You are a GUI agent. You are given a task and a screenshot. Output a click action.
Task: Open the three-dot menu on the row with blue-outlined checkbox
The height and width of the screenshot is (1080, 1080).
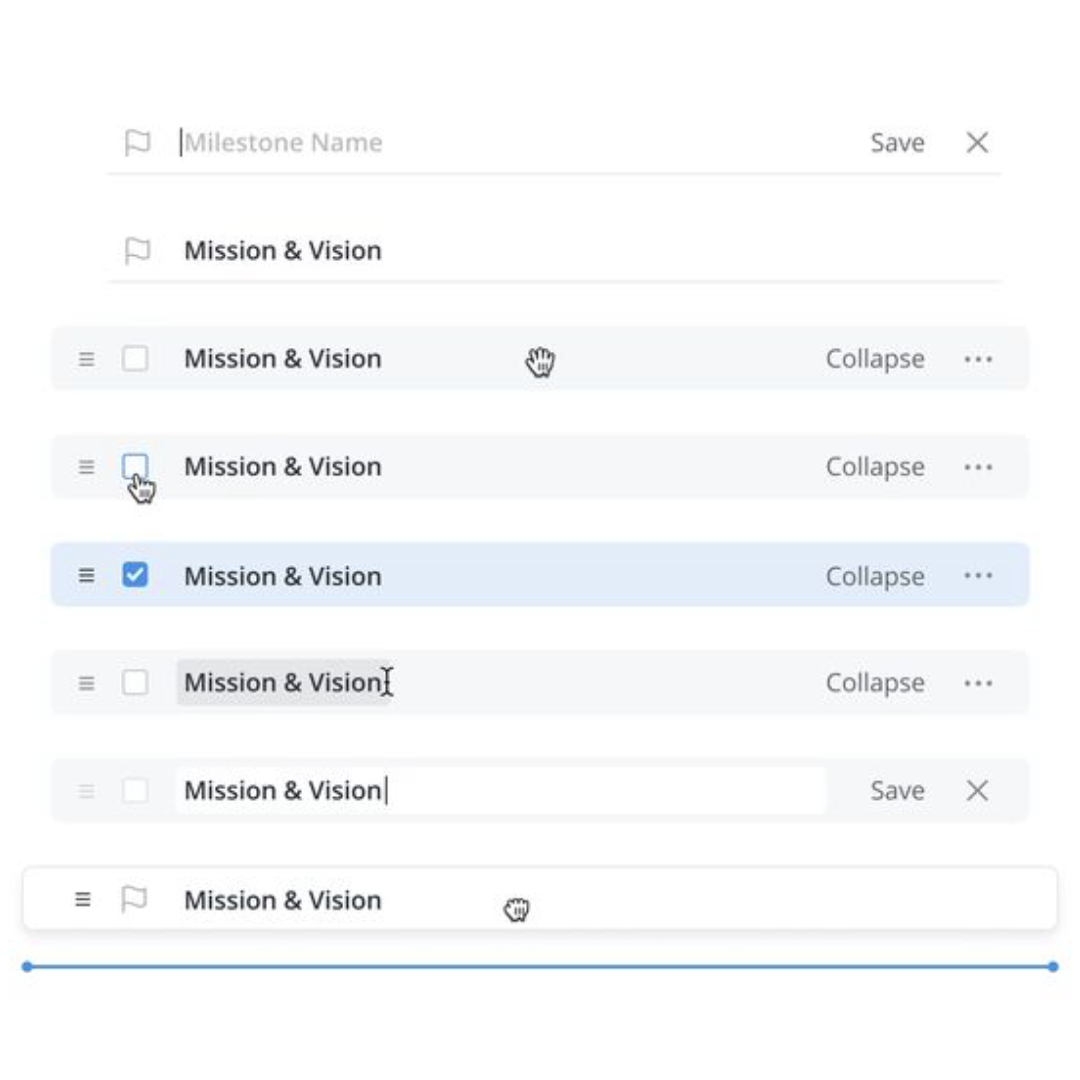tap(978, 467)
